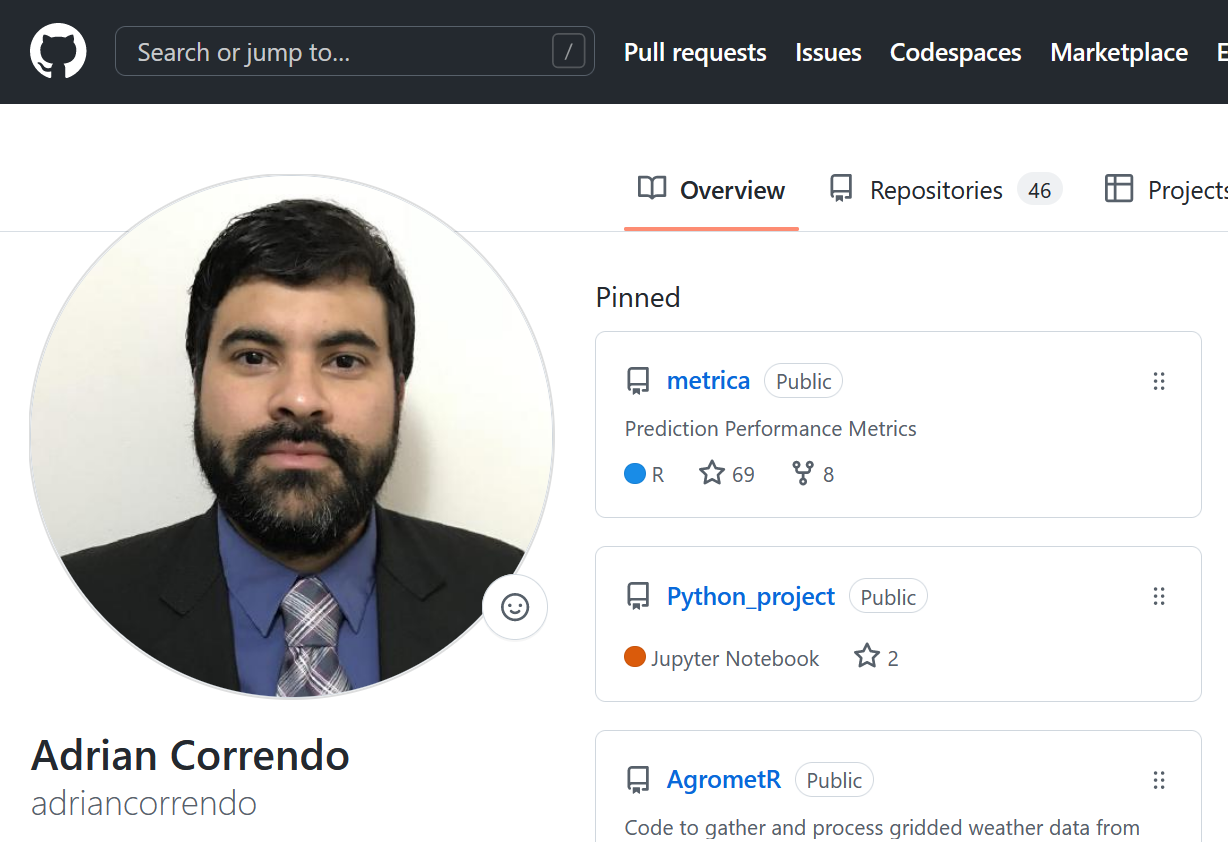Click the fork icon on metrica

click(803, 473)
